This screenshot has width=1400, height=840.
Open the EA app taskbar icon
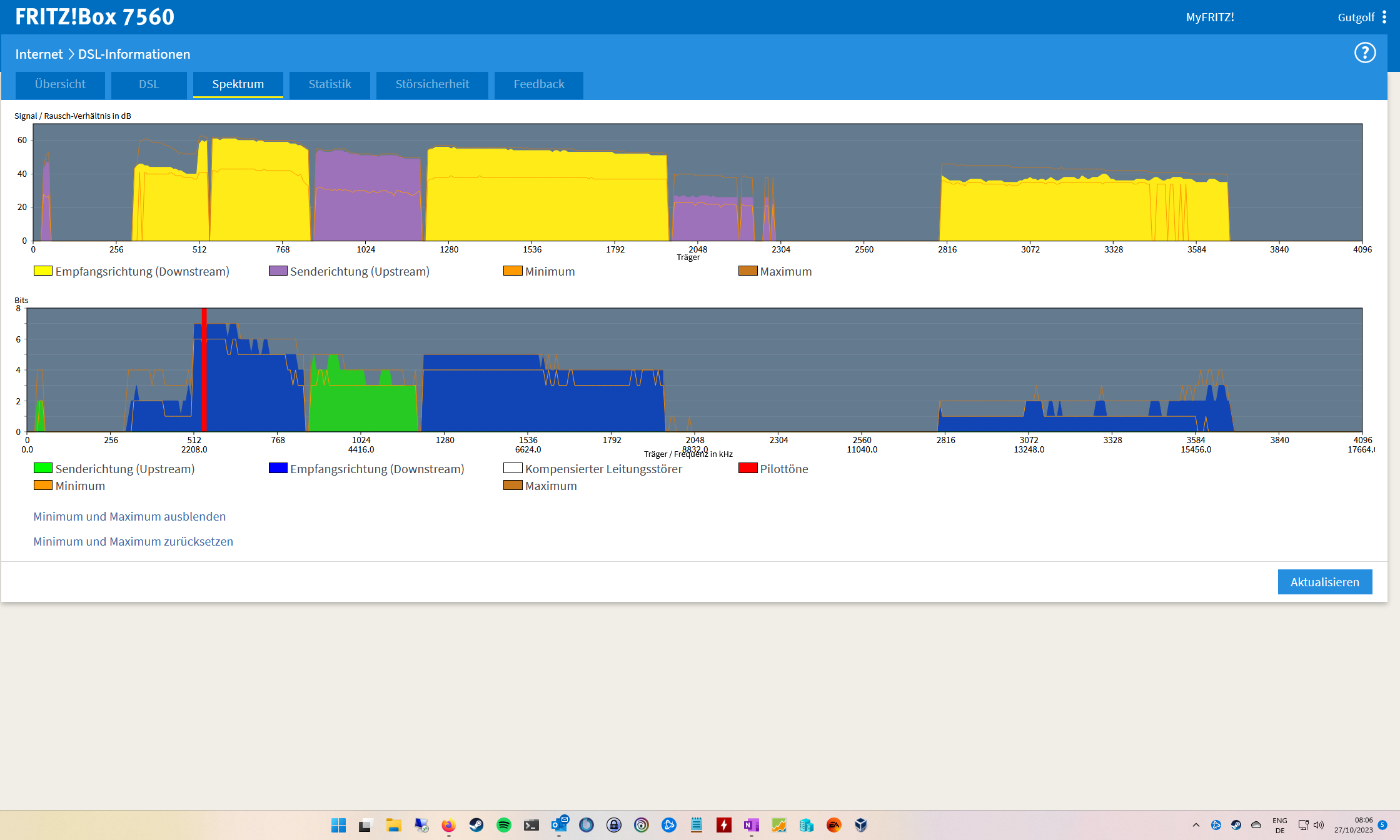coord(833,825)
